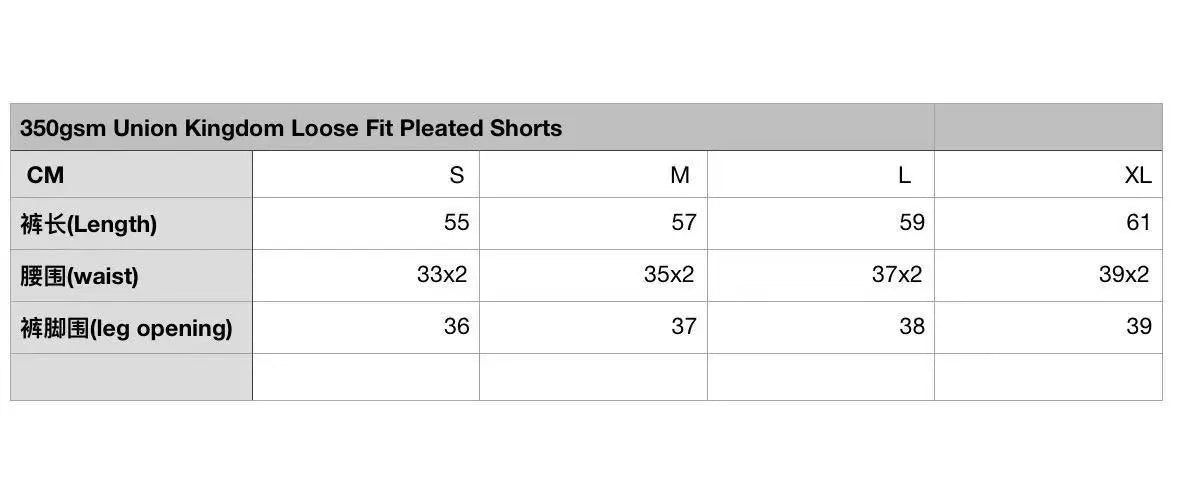The image size is (1179, 503).
Task: Click the S size column header
Action: click(x=456, y=175)
